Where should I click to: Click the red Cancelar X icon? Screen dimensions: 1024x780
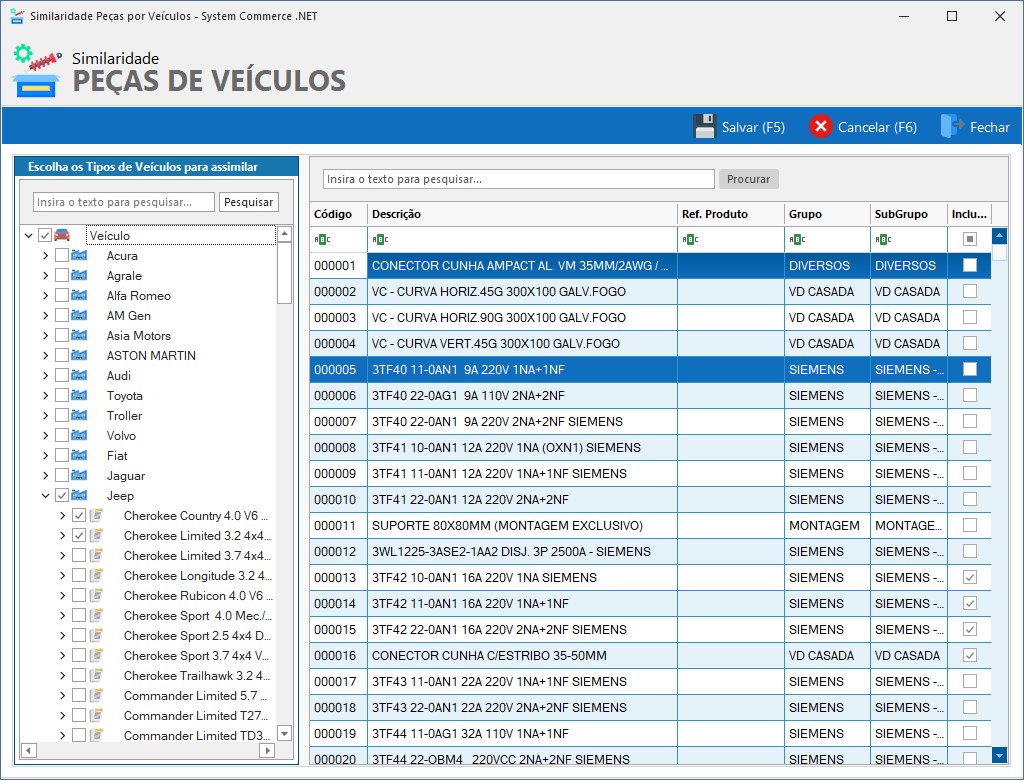[x=821, y=127]
